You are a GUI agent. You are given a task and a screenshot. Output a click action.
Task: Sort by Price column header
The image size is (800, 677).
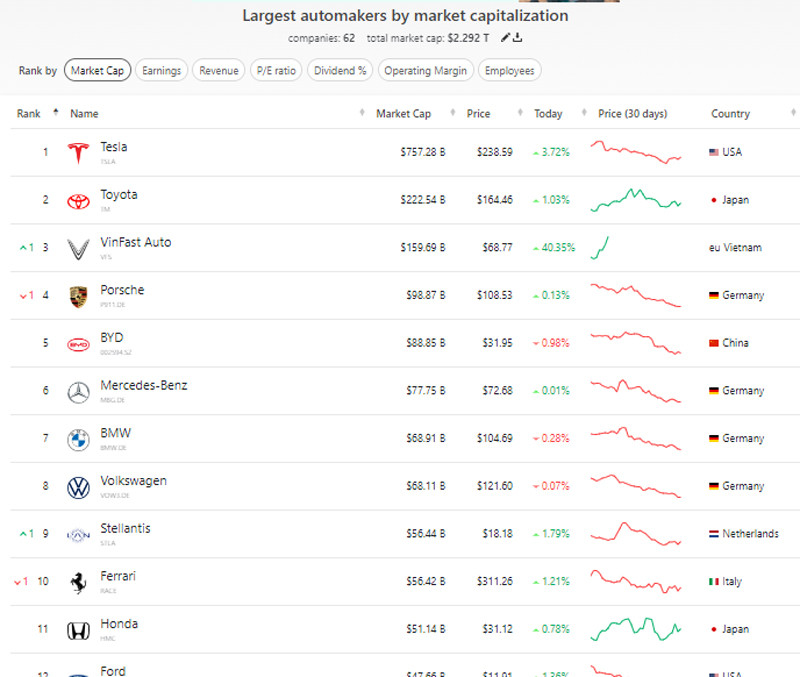click(x=478, y=114)
